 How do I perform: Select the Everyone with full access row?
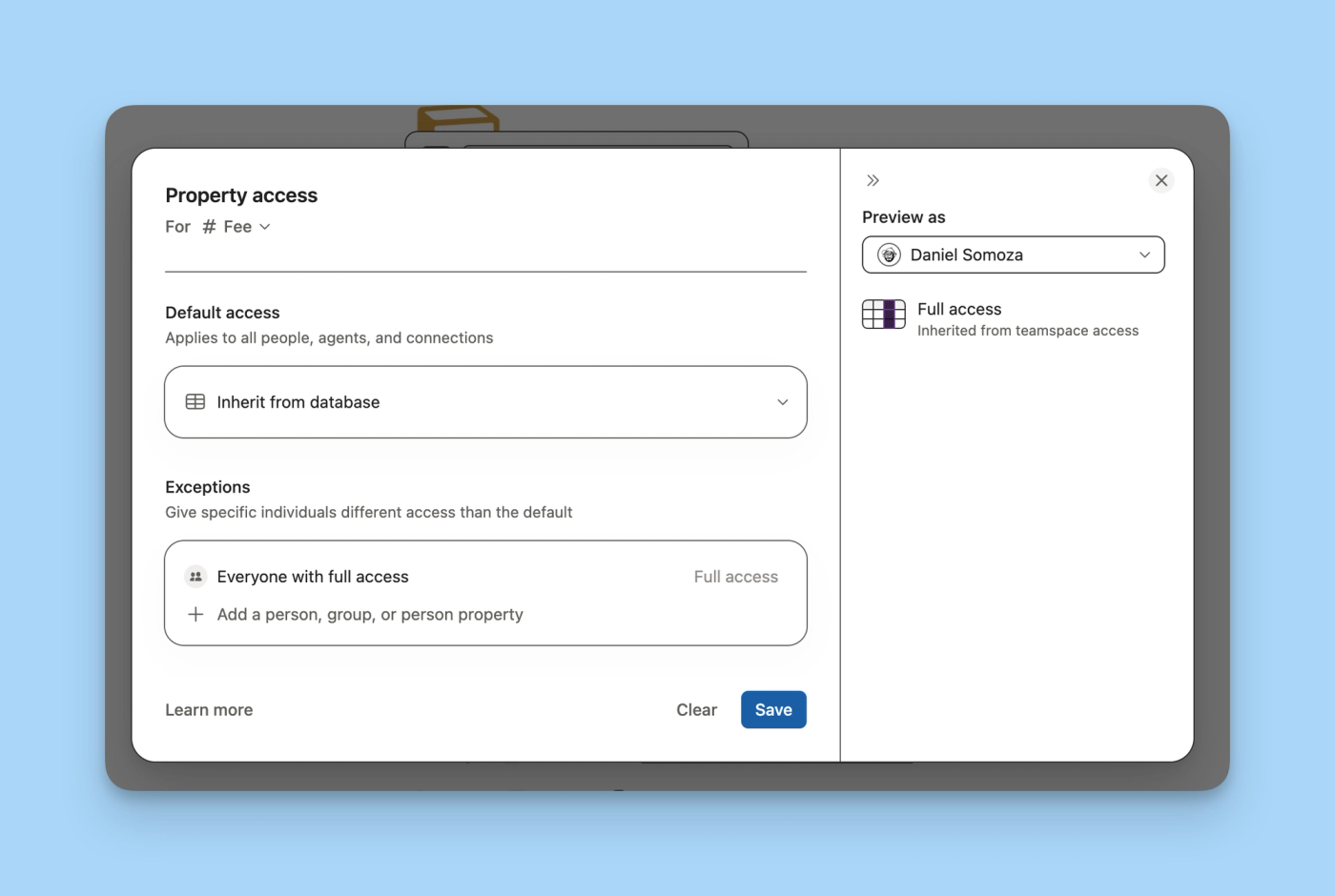coord(485,577)
